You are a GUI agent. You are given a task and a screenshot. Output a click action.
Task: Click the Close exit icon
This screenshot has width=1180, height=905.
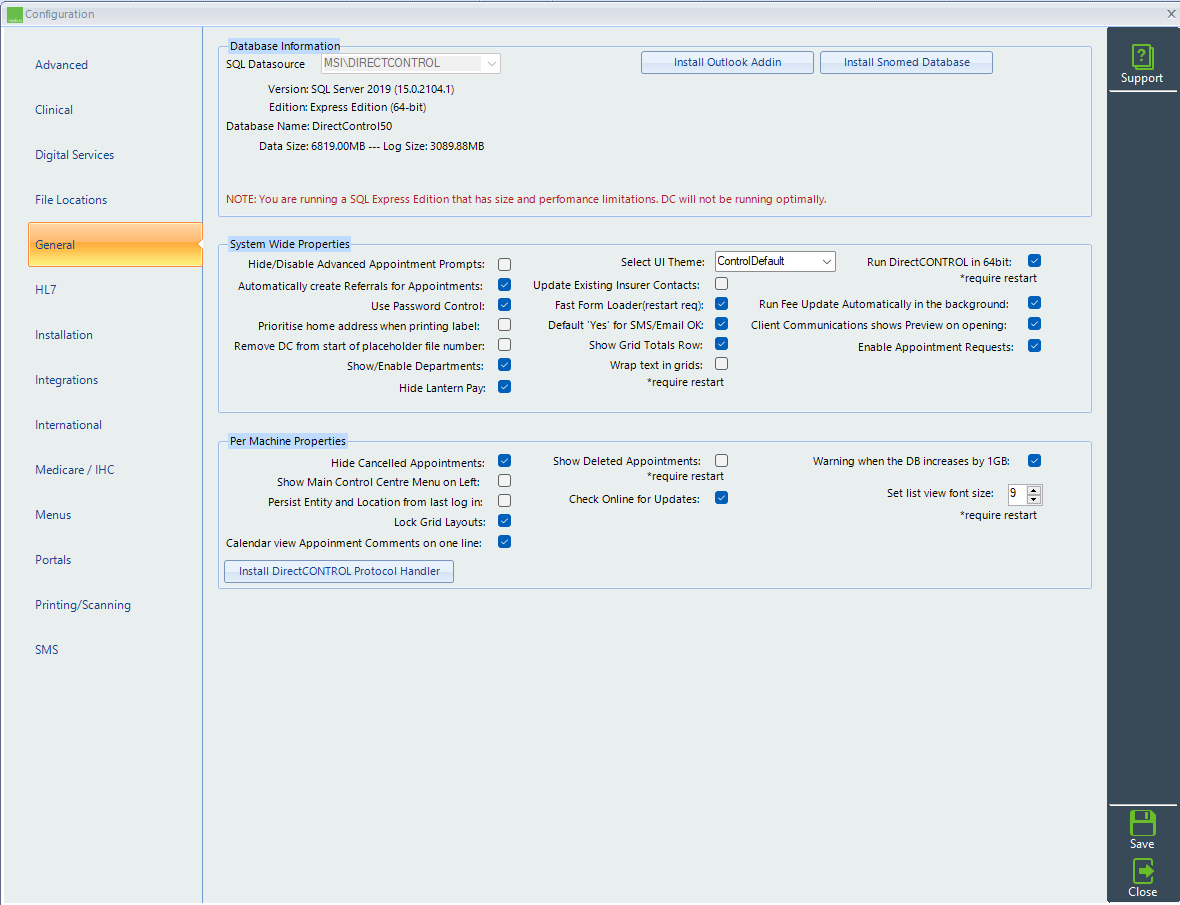pos(1142,871)
